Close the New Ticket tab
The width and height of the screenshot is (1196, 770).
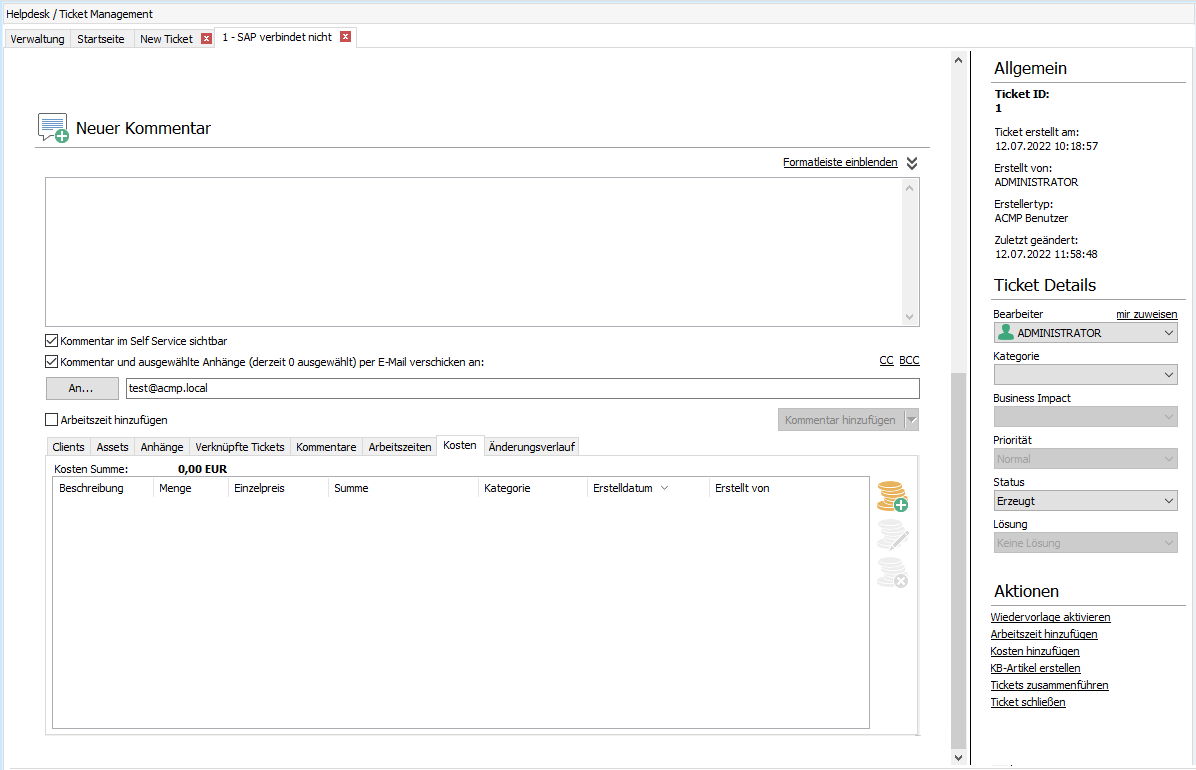[207, 38]
